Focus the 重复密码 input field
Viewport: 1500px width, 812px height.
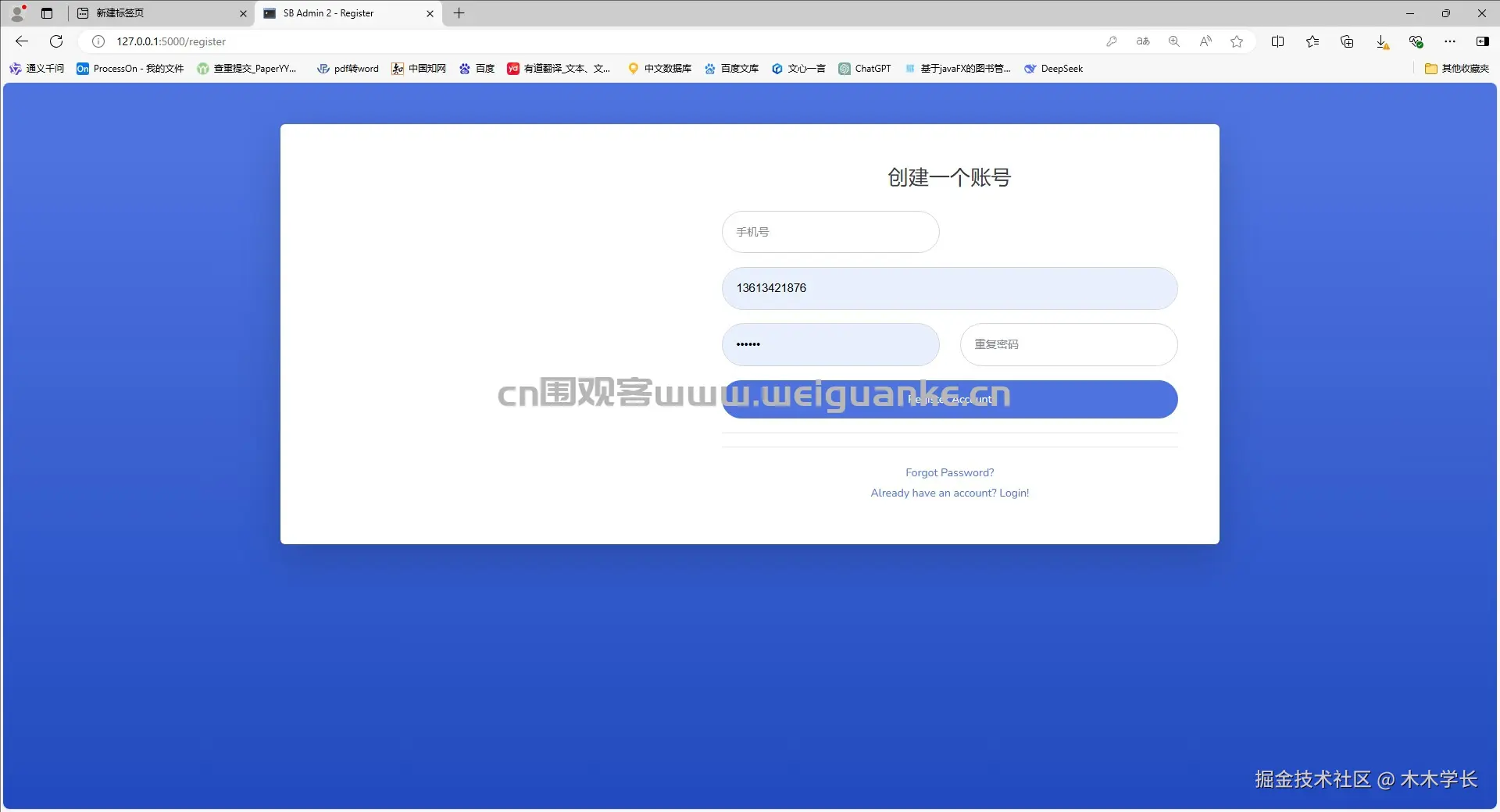[x=1069, y=344]
